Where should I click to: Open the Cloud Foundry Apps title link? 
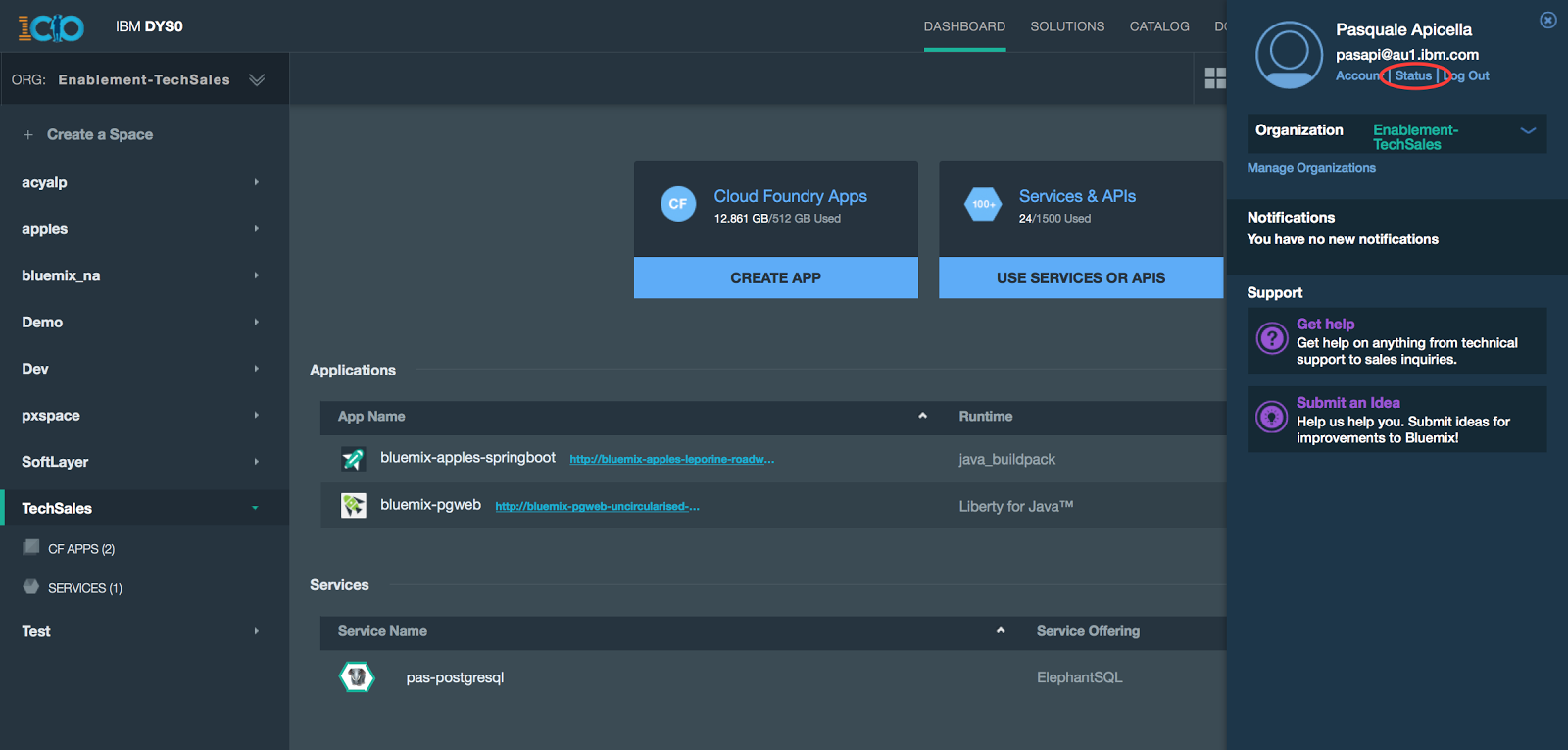[x=791, y=196]
